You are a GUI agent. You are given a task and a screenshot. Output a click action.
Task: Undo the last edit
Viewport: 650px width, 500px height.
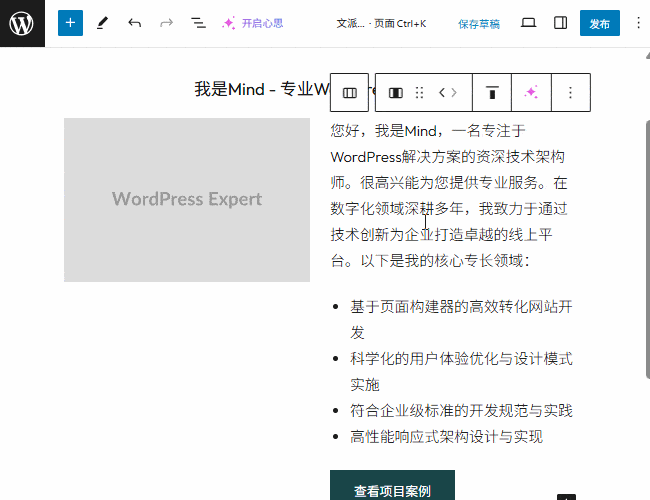(135, 23)
